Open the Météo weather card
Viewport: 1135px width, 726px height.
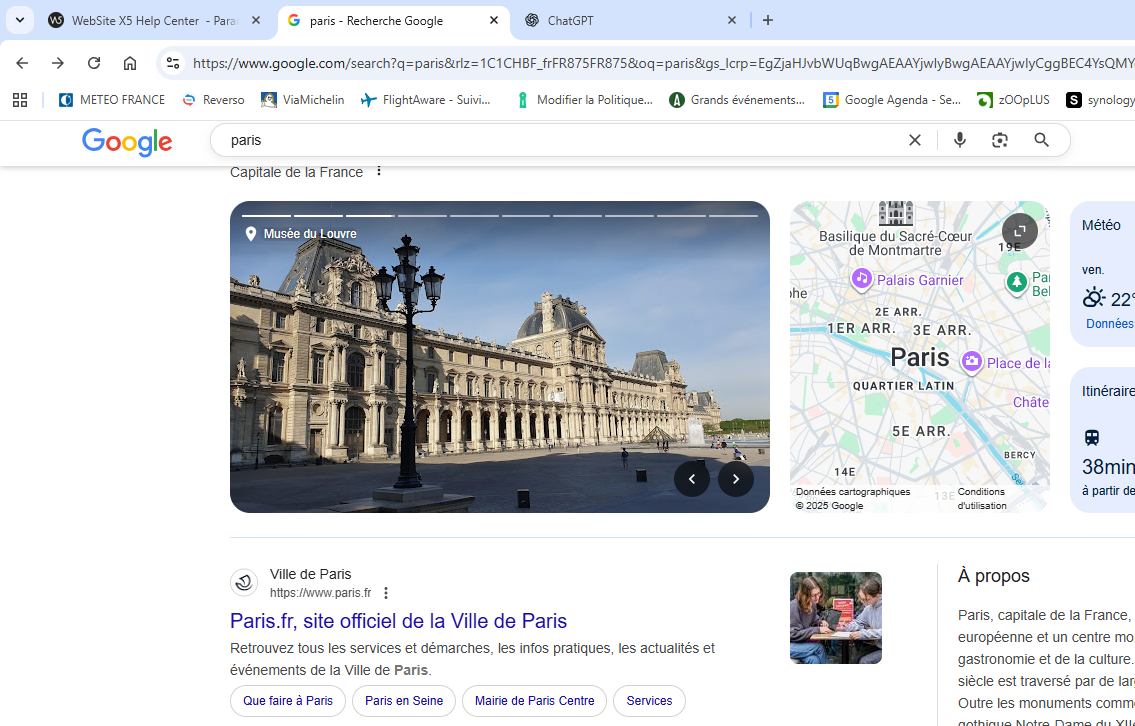pos(1102,274)
